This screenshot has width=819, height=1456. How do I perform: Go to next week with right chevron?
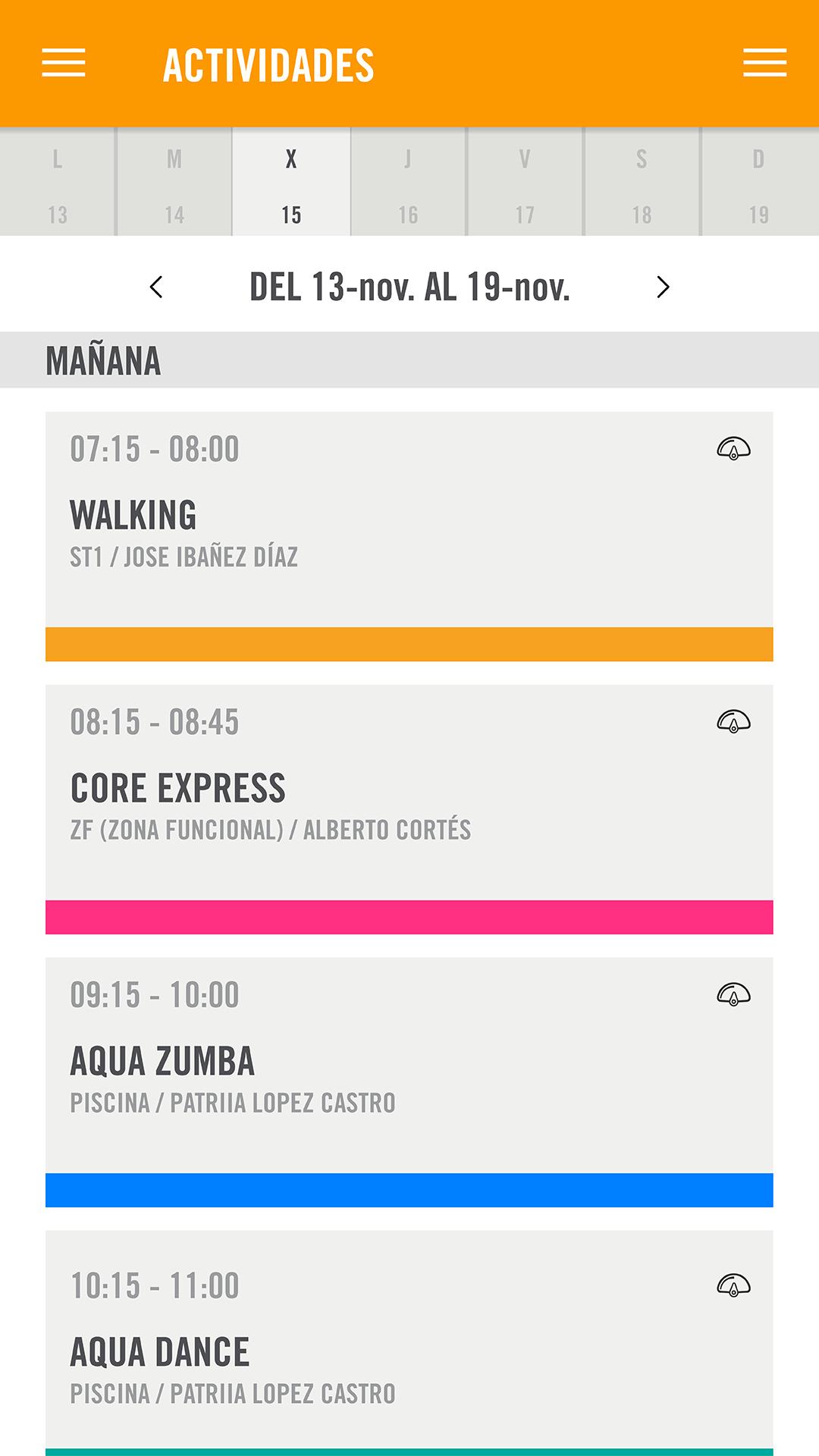click(x=663, y=287)
